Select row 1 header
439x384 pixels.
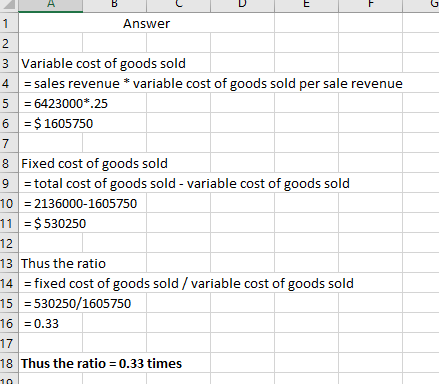point(9,23)
